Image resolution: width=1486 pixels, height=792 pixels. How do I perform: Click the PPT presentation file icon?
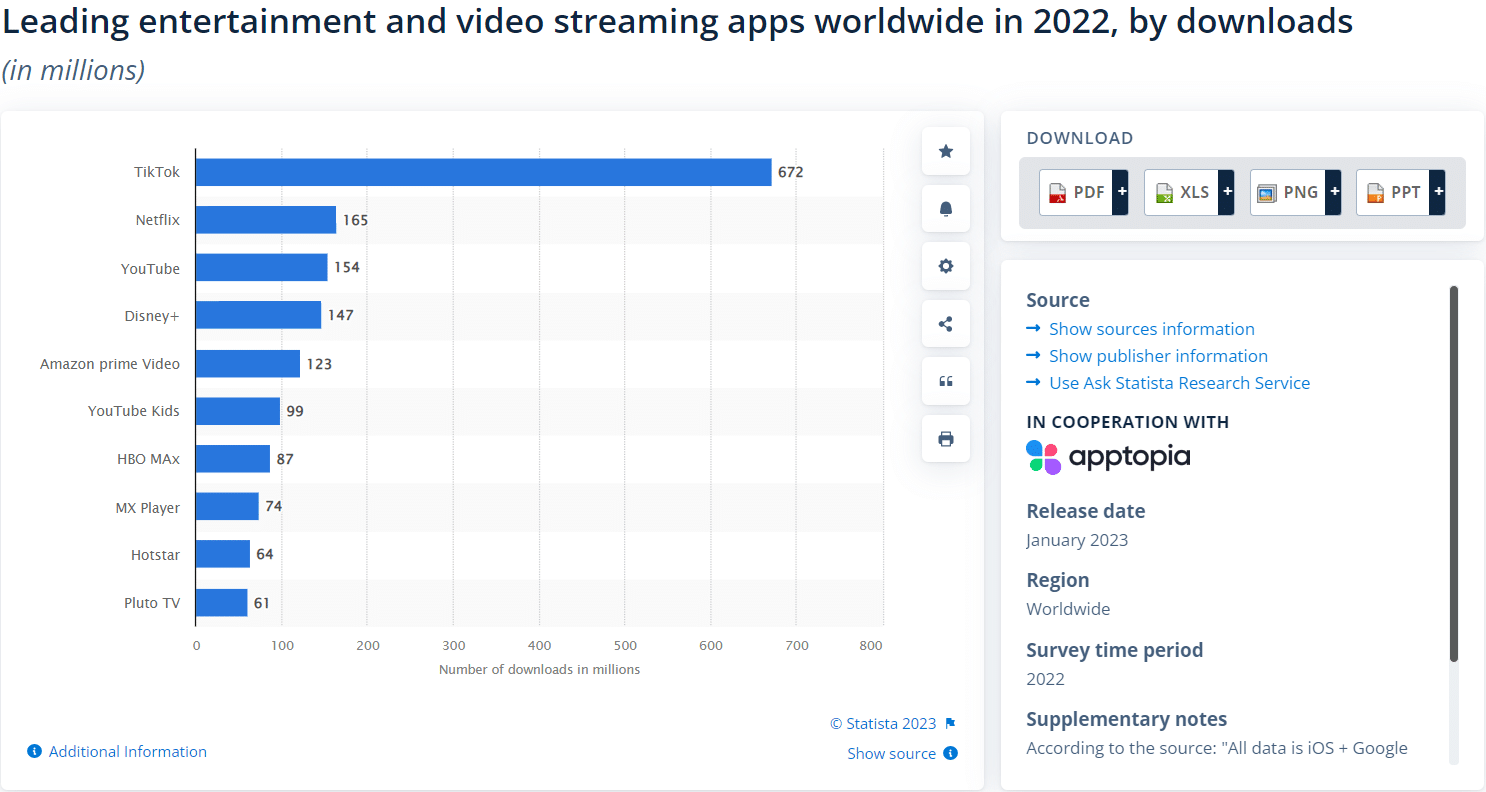[x=1375, y=193]
